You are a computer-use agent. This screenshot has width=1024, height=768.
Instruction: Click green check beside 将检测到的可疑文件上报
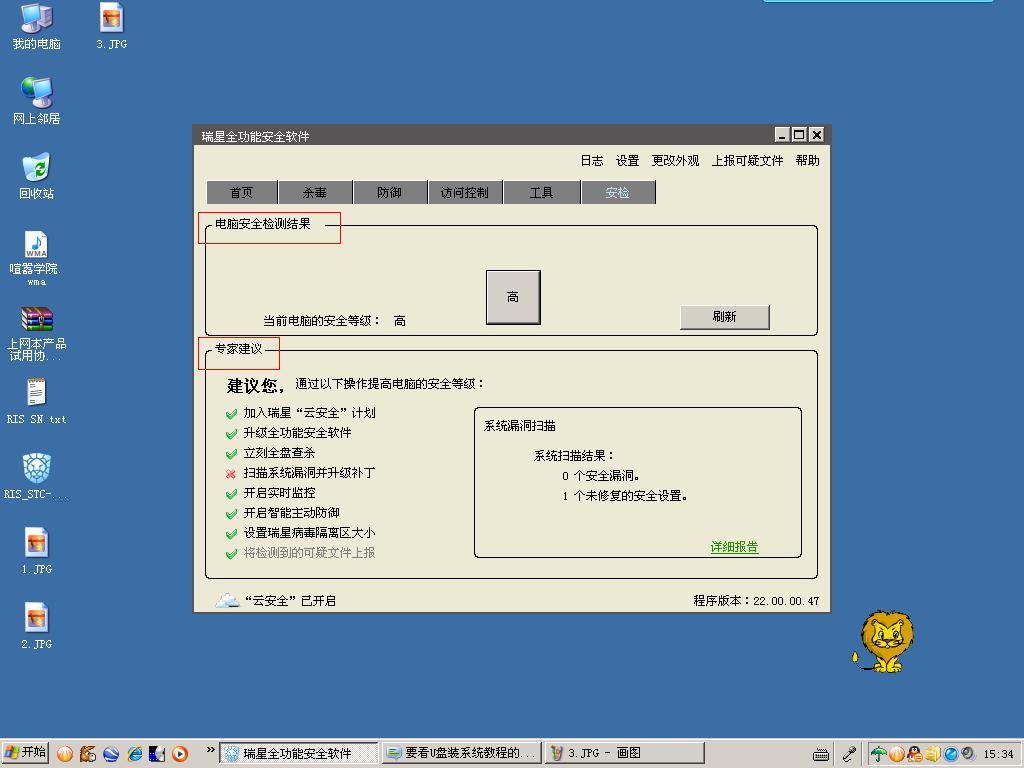click(x=231, y=554)
